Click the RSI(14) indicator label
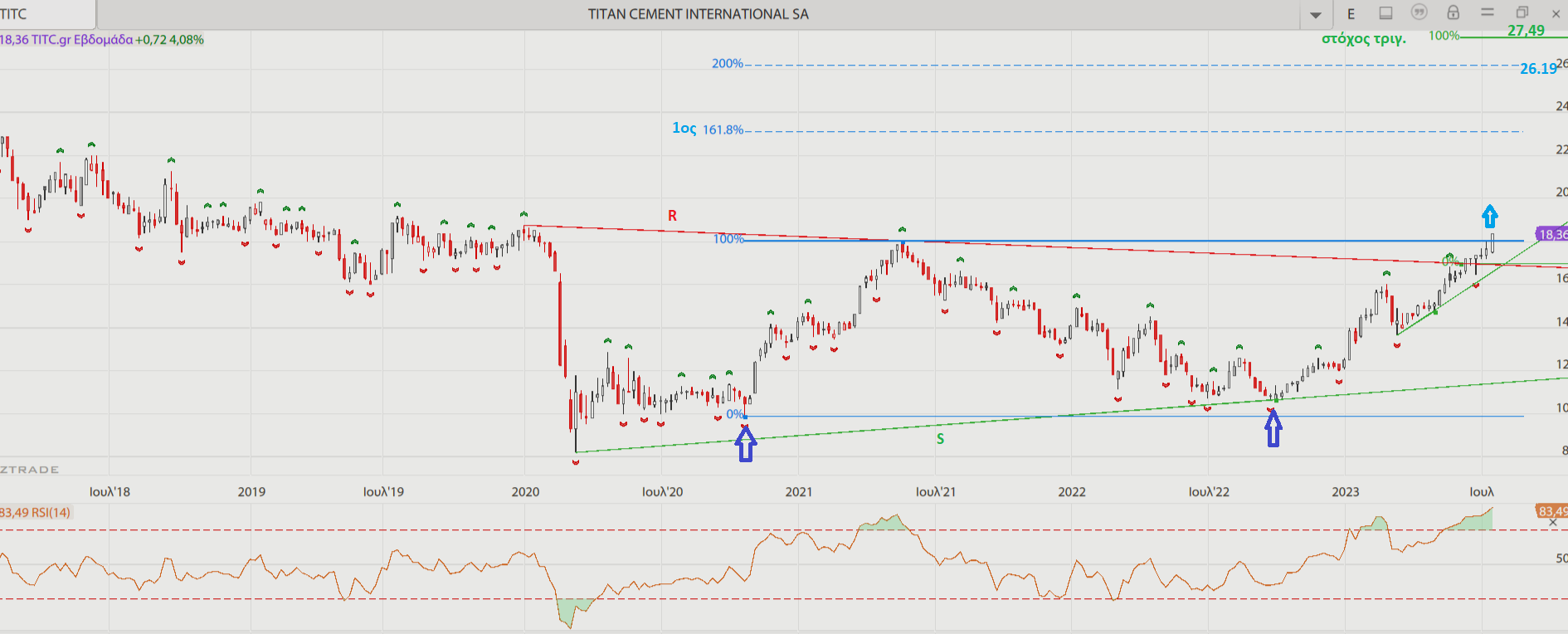 pyautogui.click(x=37, y=513)
